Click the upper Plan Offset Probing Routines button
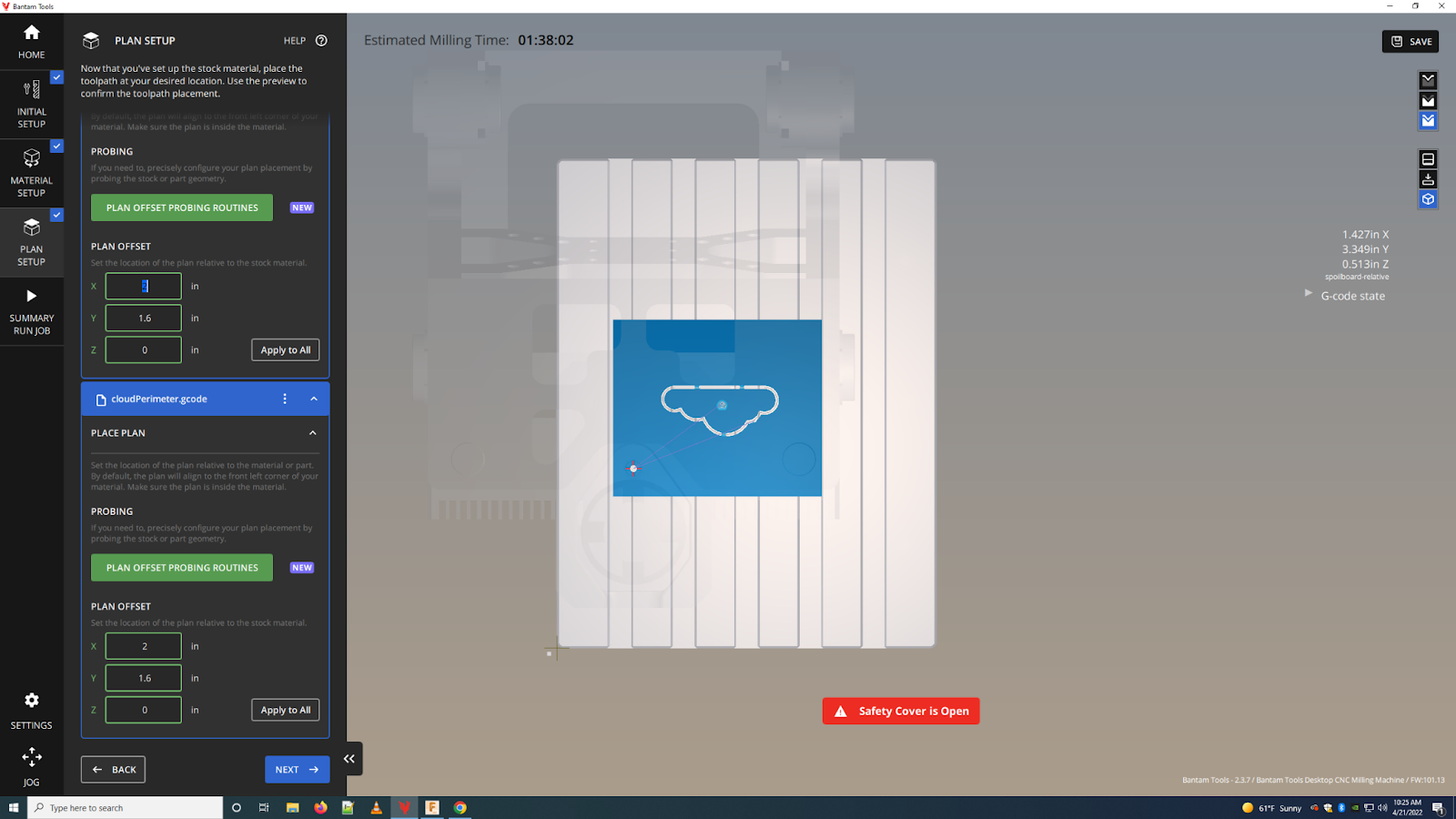Screen dimensions: 1456x819 tap(182, 207)
